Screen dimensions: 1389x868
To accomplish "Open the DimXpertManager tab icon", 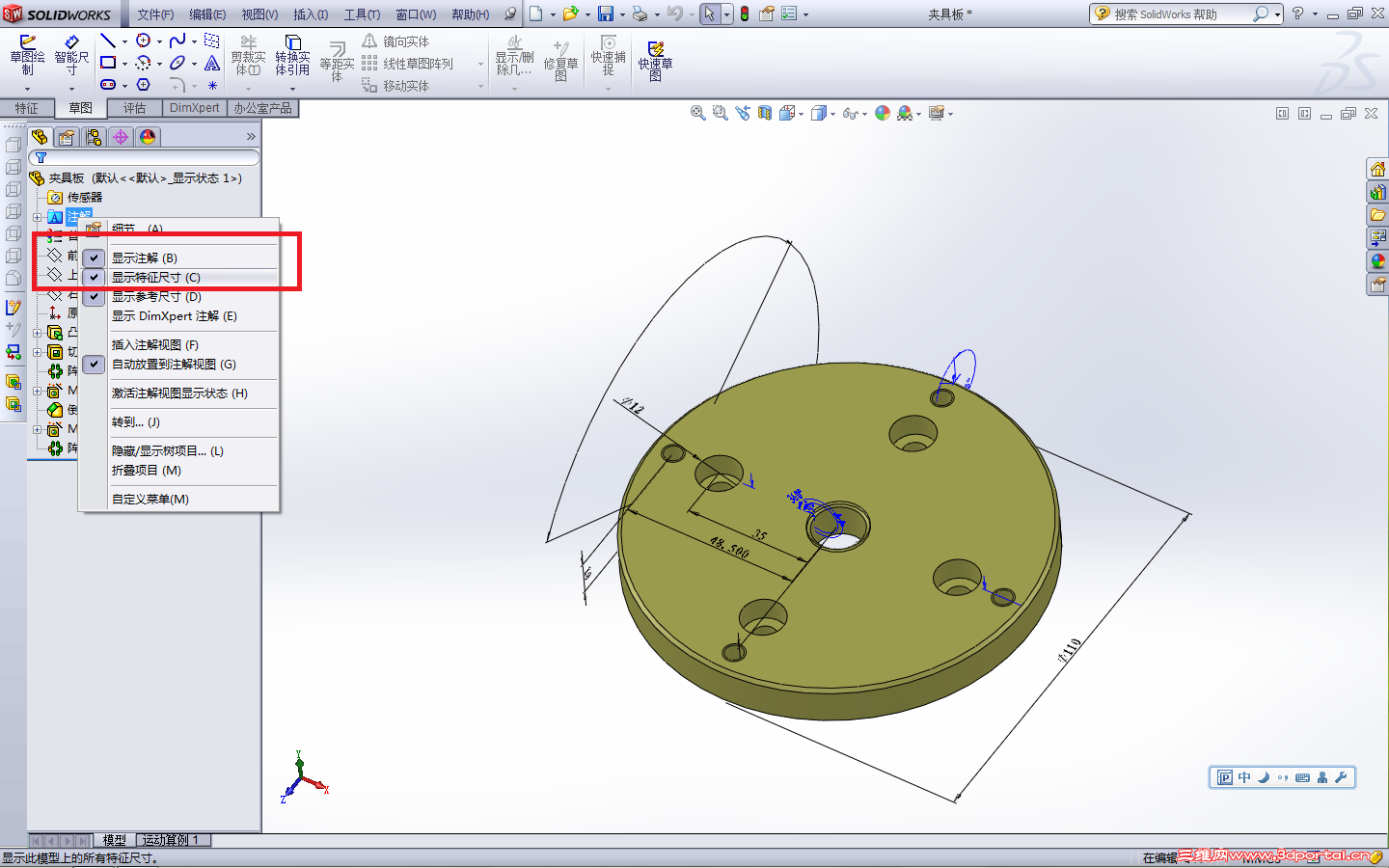I will coord(121,137).
